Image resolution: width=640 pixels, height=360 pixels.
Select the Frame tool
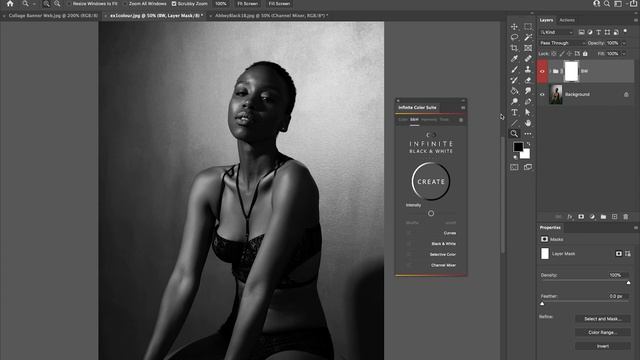pos(528,48)
